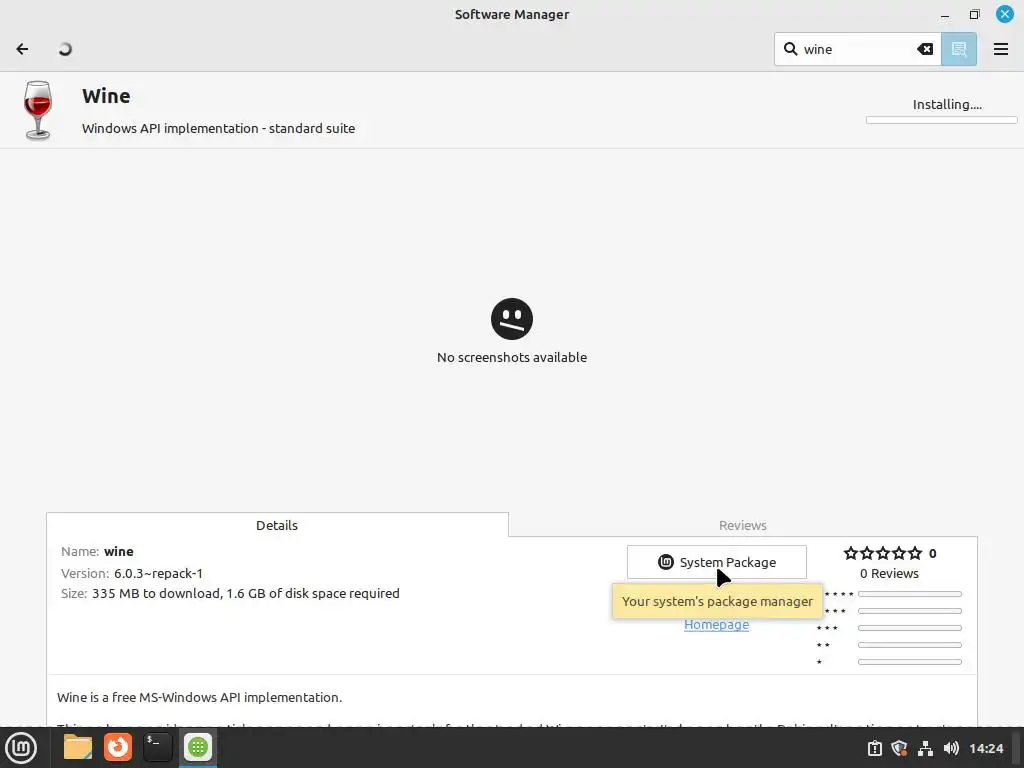Click the clock showing 14:24

coord(986,748)
